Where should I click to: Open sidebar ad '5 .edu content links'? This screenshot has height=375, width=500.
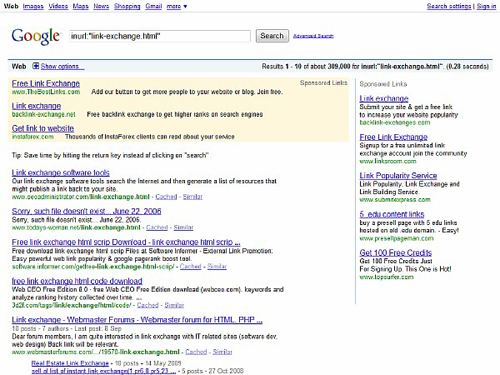[x=392, y=214]
